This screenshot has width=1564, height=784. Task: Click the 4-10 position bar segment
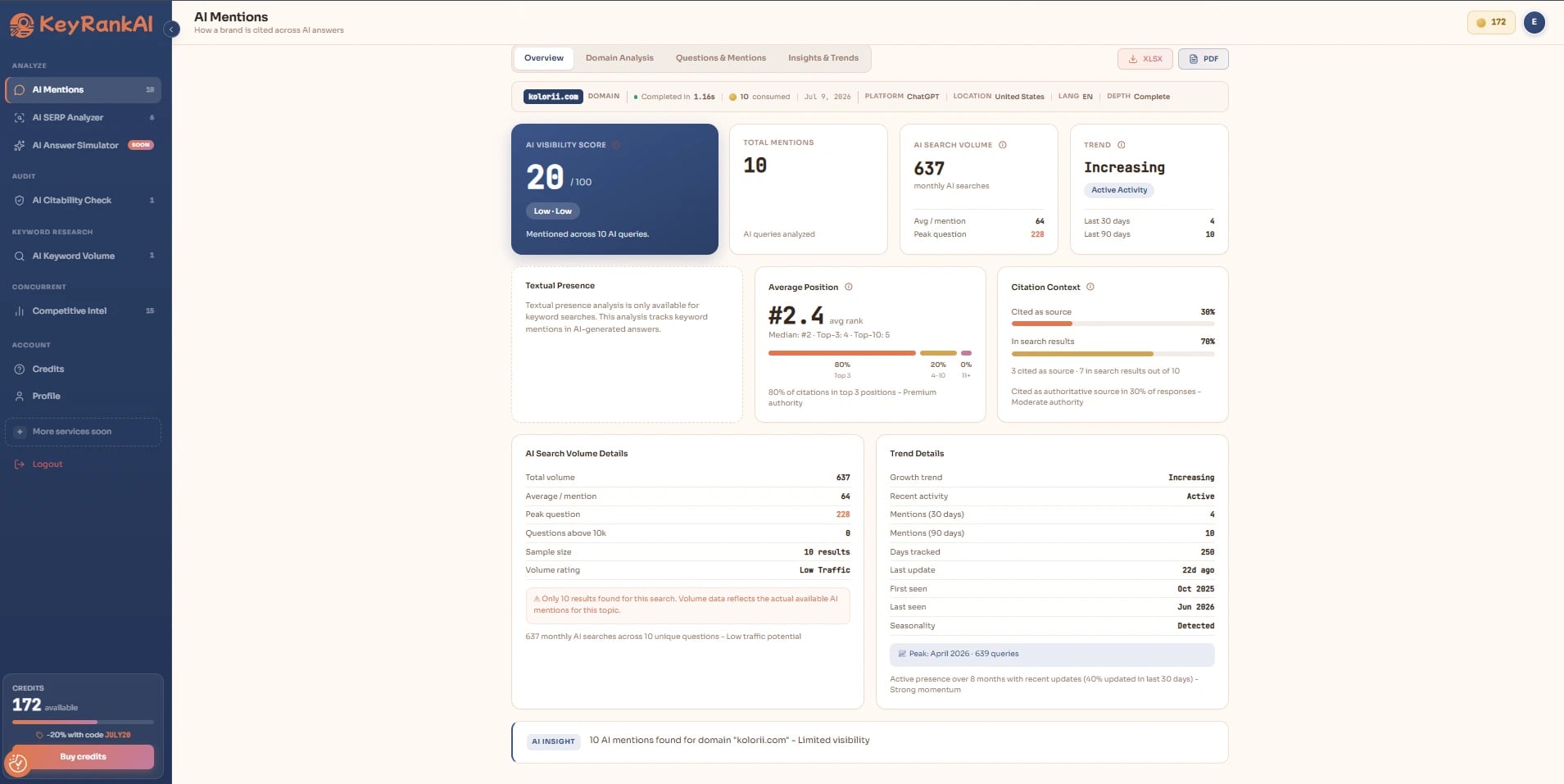tap(938, 353)
